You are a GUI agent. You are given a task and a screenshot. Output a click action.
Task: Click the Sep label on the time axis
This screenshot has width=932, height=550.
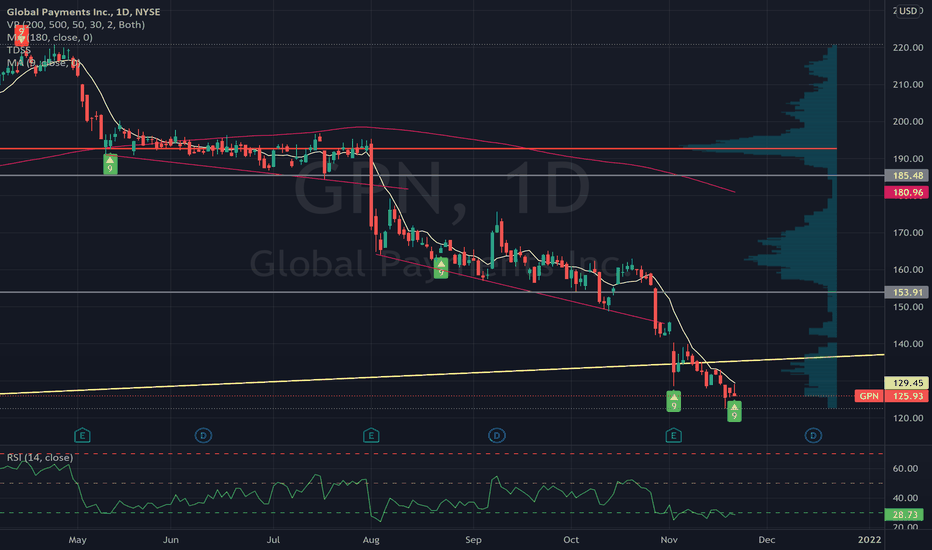coord(473,540)
